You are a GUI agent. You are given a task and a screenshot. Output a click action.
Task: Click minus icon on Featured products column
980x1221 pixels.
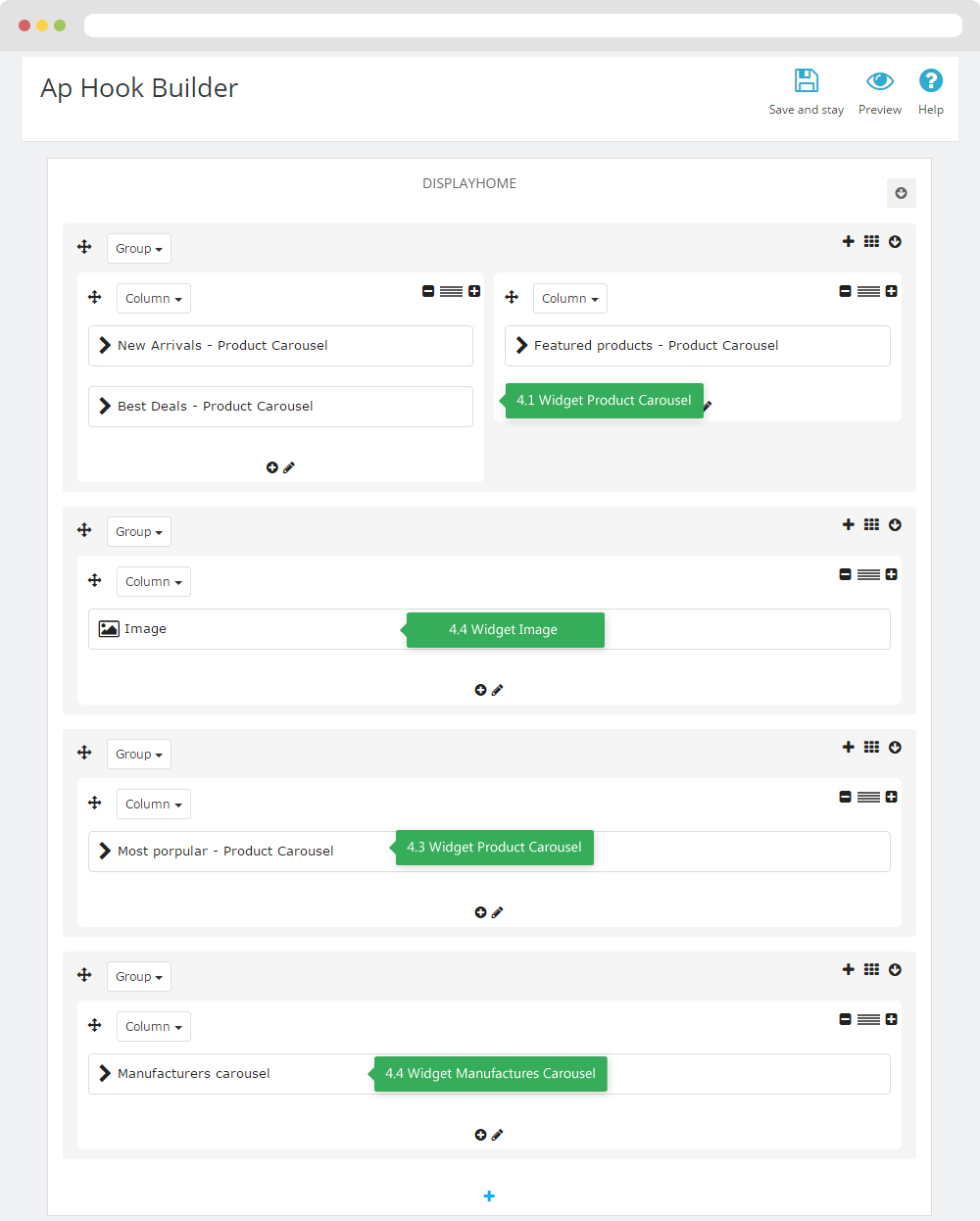click(x=845, y=291)
